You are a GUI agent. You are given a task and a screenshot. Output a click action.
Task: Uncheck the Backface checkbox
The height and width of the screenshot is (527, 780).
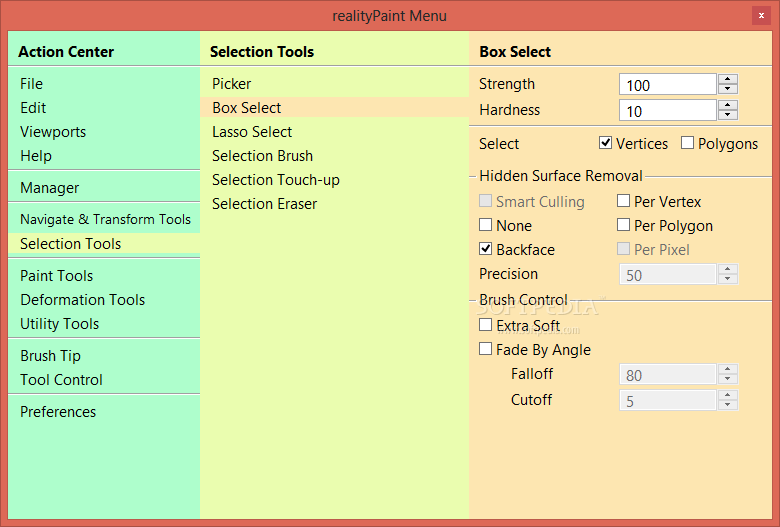486,248
